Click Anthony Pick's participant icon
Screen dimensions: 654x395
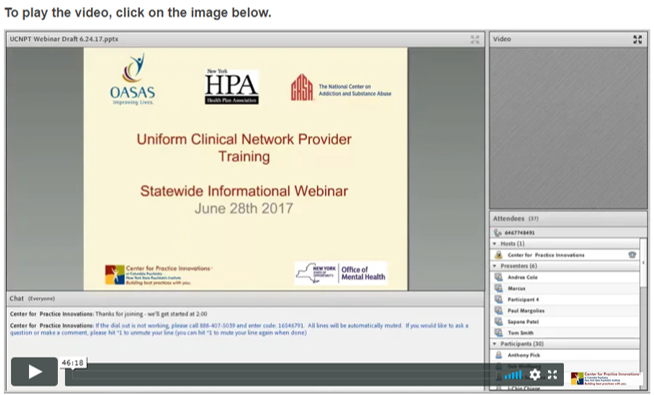[498, 355]
